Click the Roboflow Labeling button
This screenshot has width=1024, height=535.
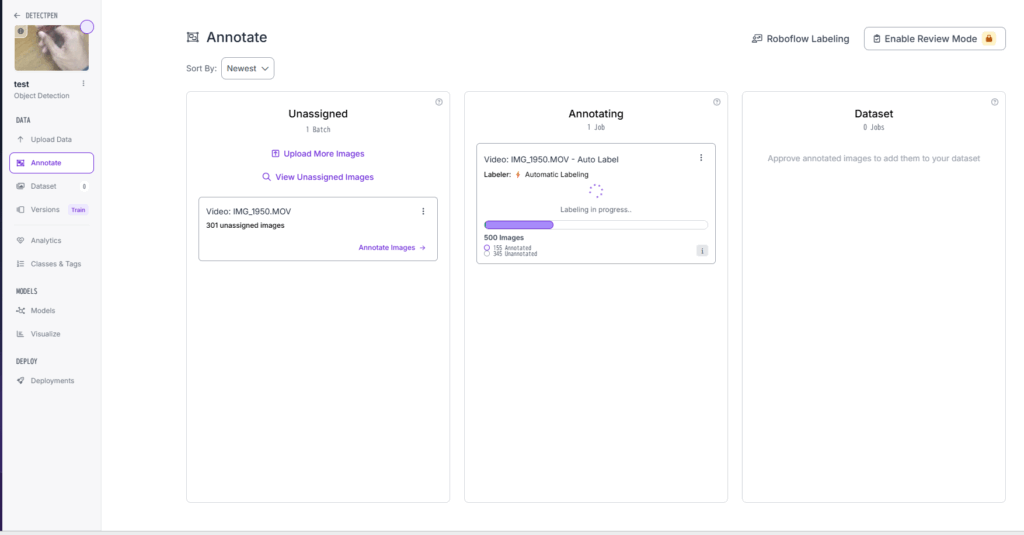800,39
